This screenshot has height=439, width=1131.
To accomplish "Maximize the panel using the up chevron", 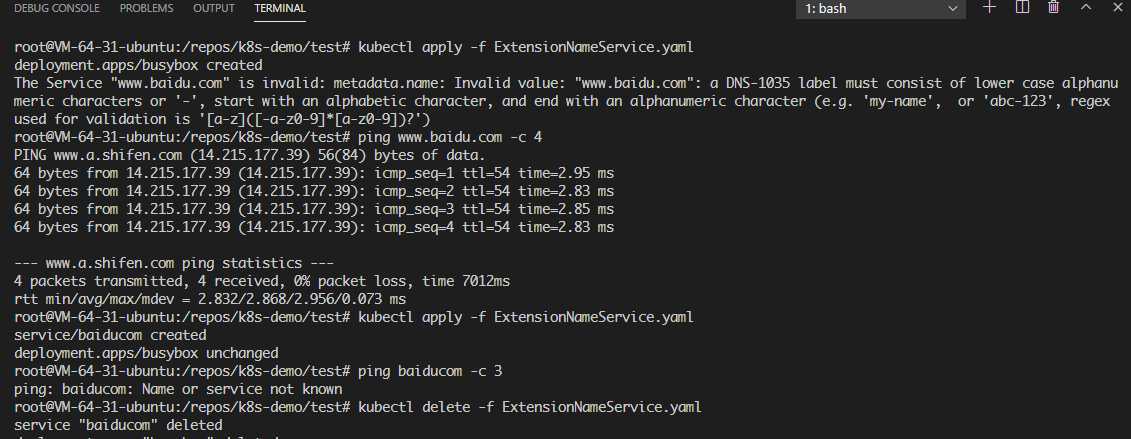I will 1086,7.
